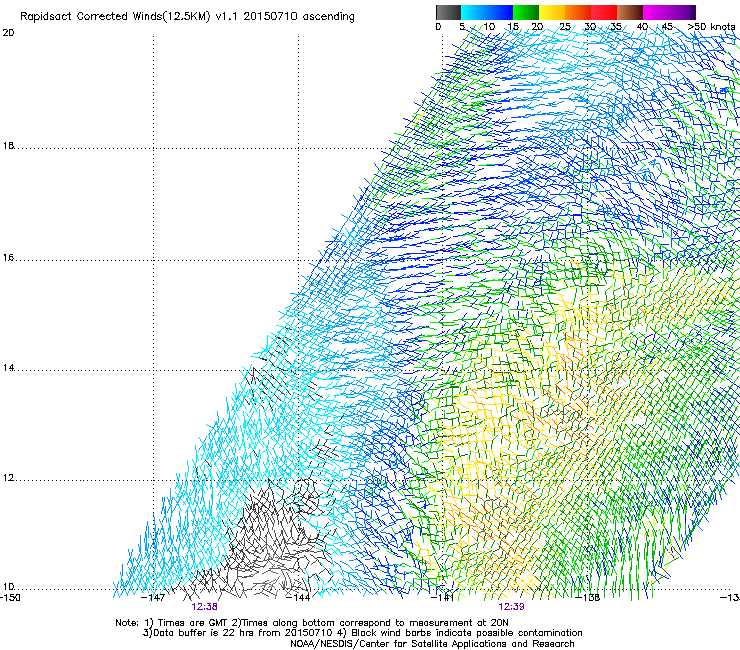Click the brown 35–40 knots legend swatch

630,12
